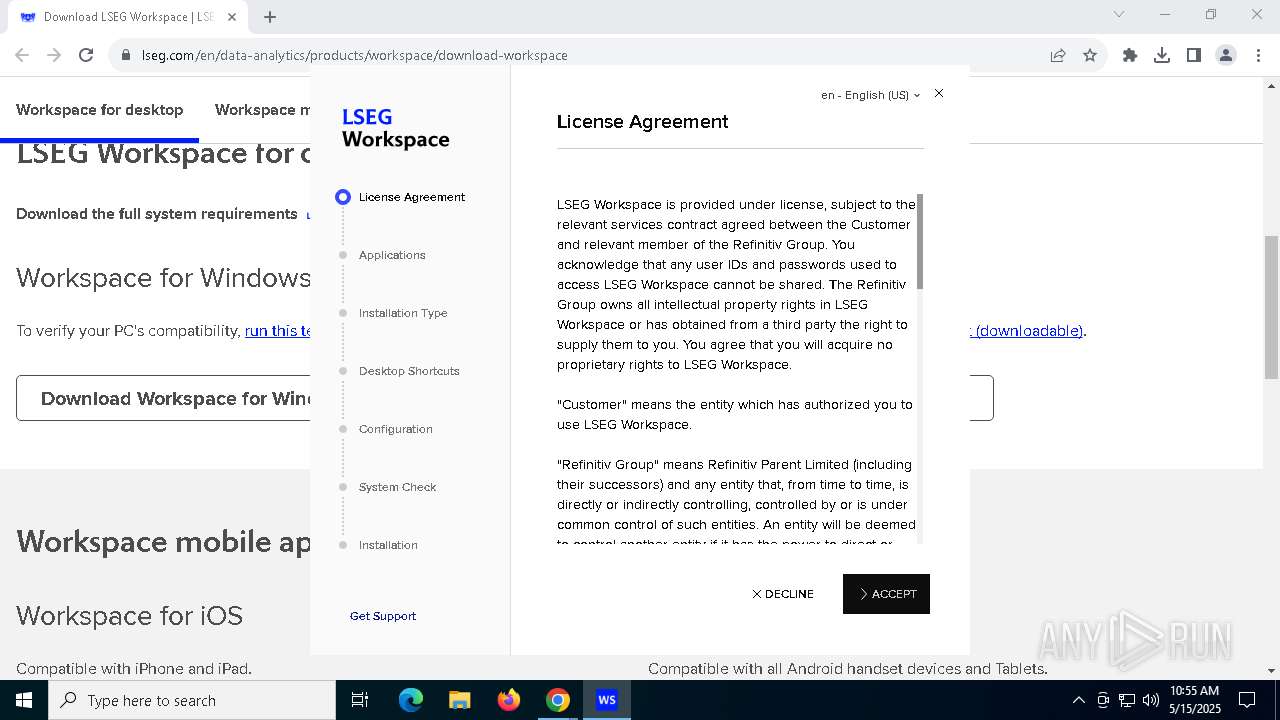Bookmark this page with star icon

tap(1090, 55)
